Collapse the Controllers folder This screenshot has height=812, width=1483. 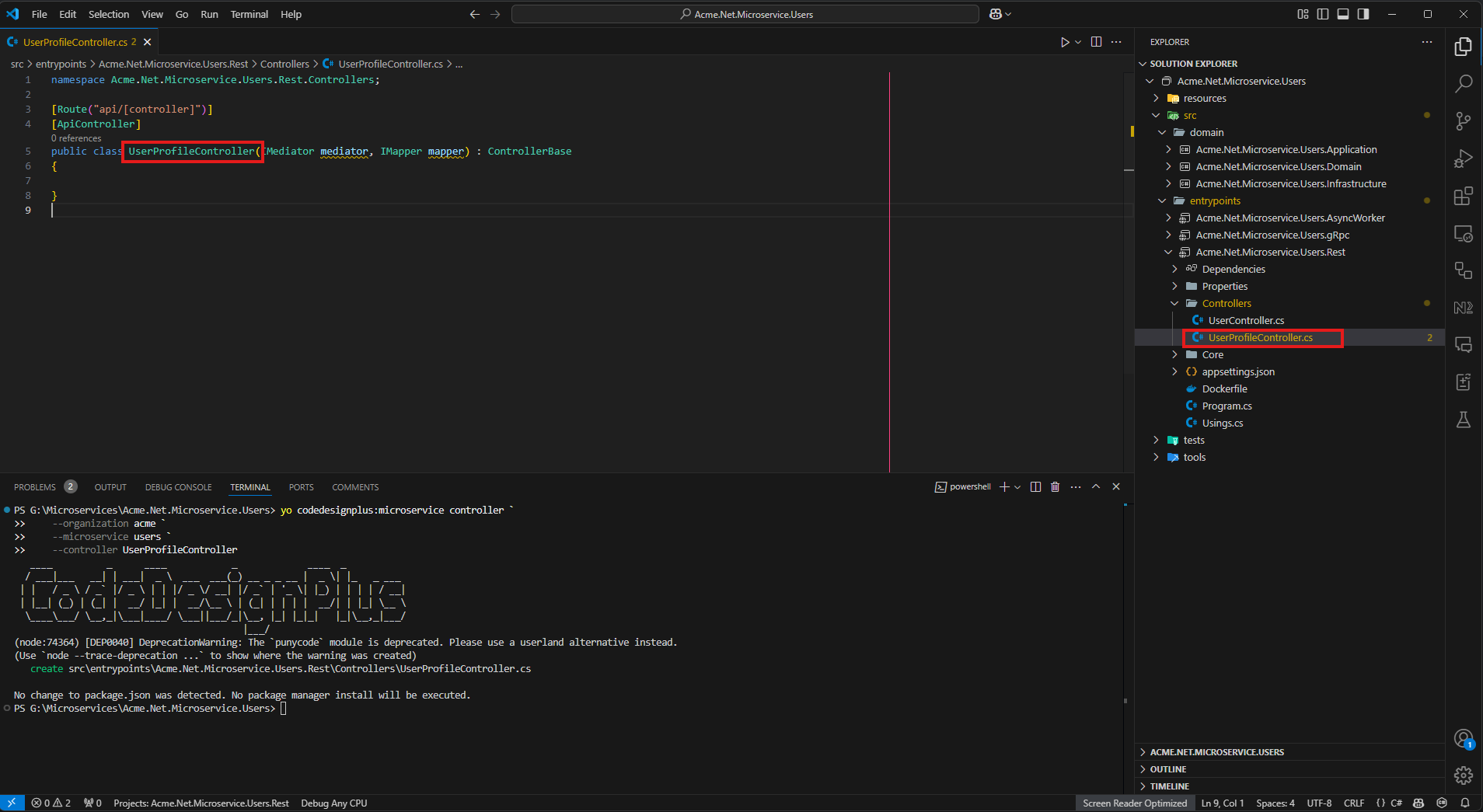pyautogui.click(x=1174, y=303)
